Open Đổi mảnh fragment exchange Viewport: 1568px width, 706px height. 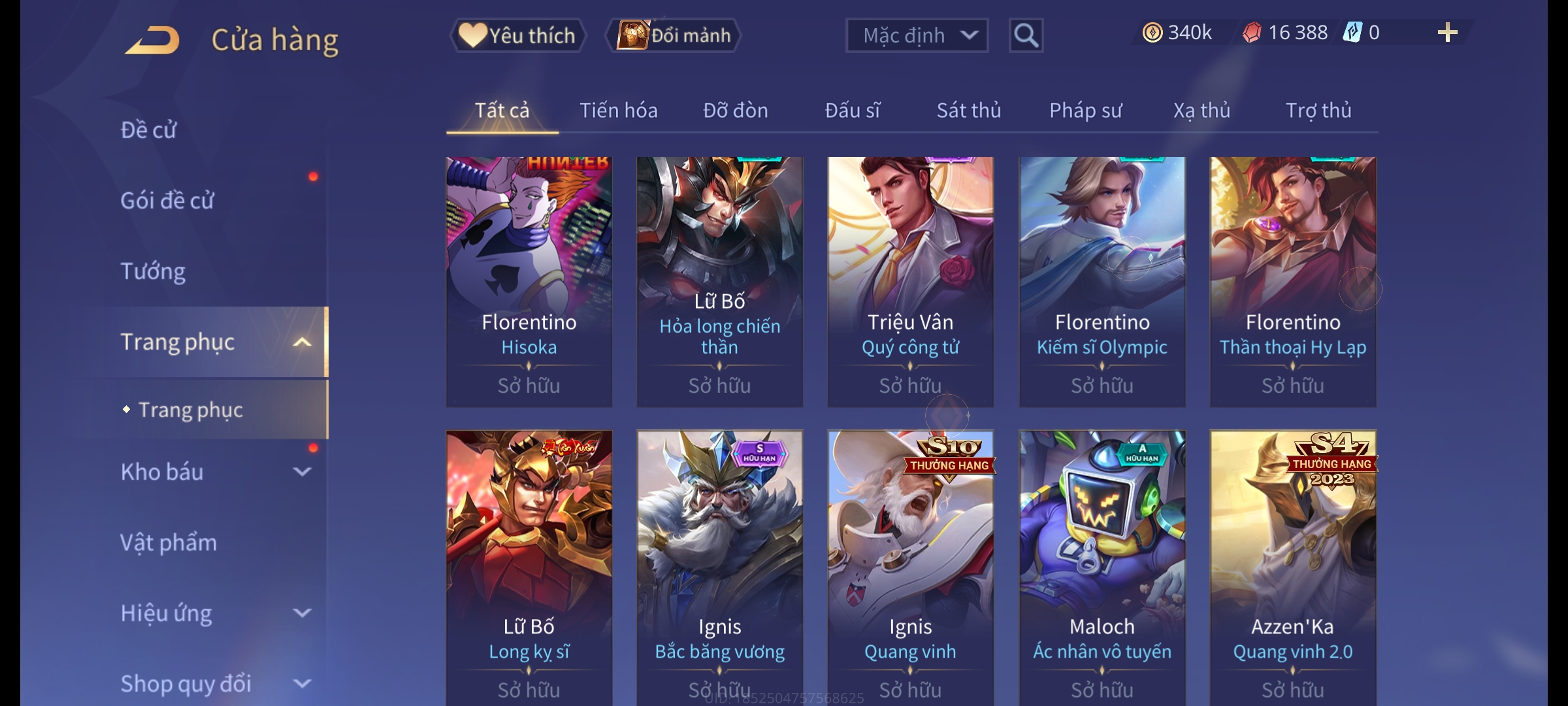[x=674, y=35]
